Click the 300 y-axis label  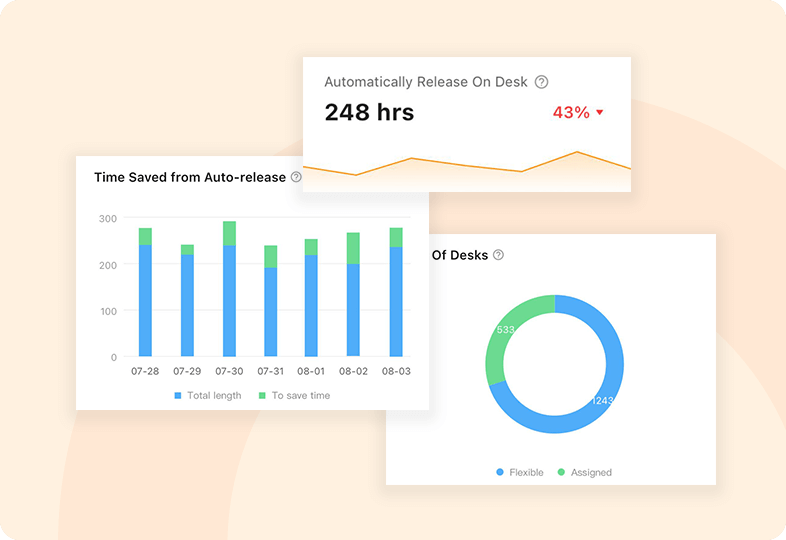point(108,219)
